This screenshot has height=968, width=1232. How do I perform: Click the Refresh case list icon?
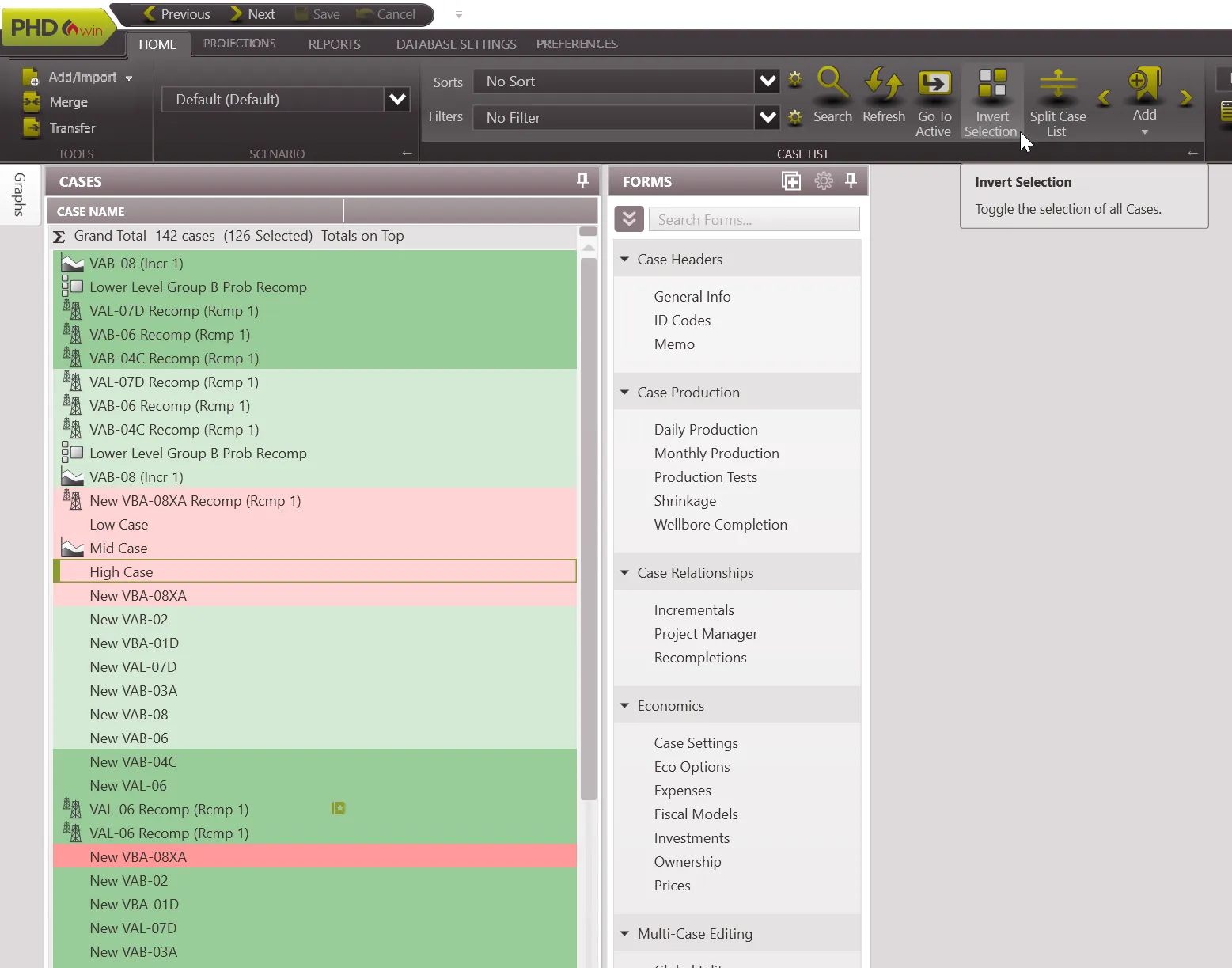(x=883, y=84)
